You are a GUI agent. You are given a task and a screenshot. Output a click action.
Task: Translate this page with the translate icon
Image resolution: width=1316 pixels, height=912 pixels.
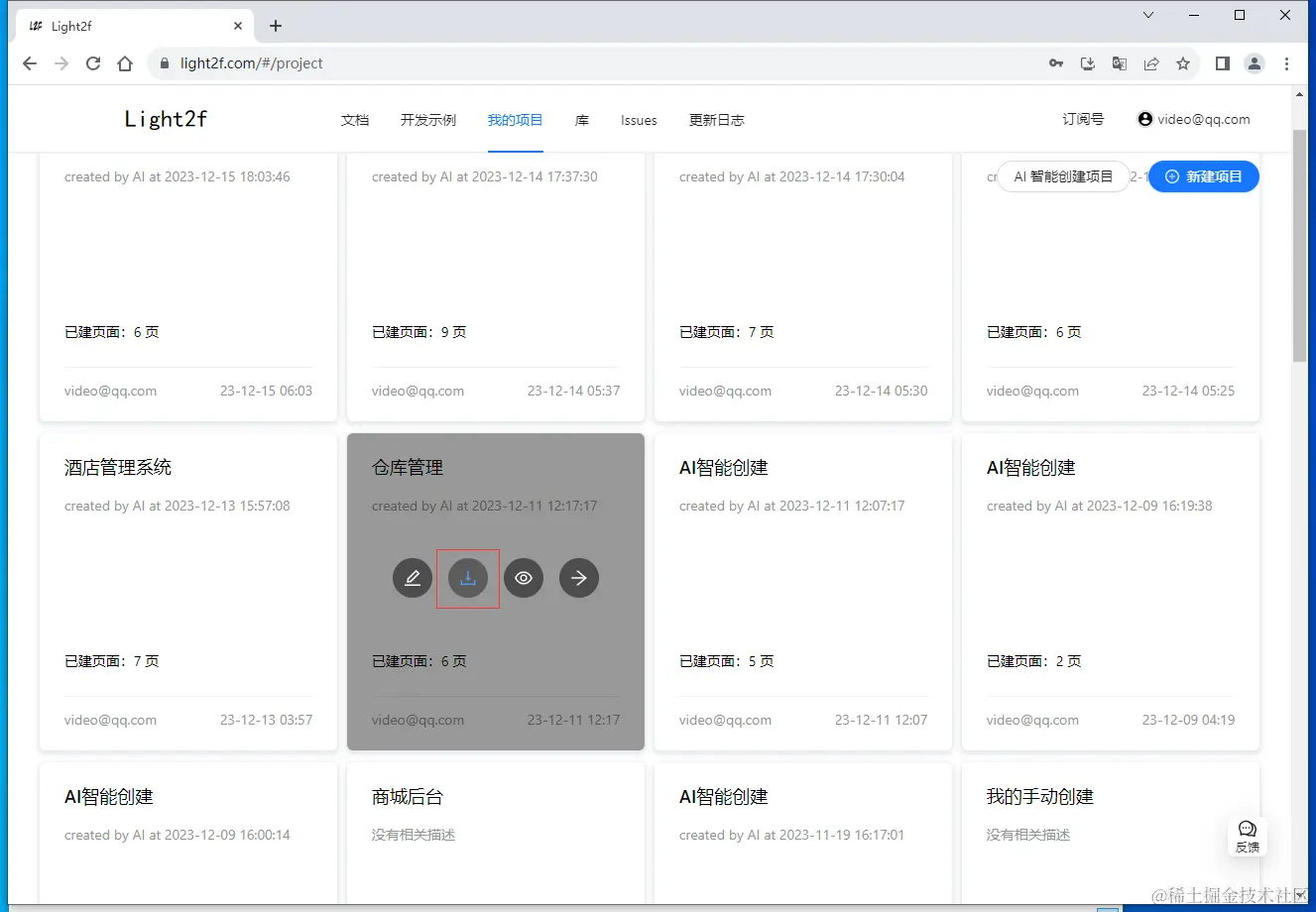point(1120,63)
